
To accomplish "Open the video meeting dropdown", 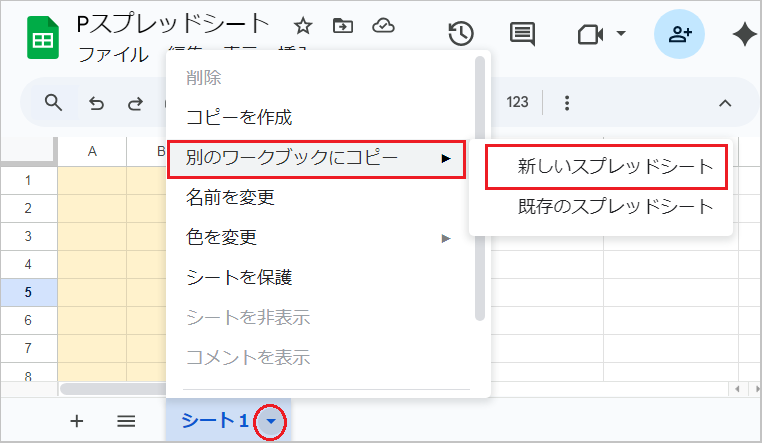I will [x=602, y=34].
